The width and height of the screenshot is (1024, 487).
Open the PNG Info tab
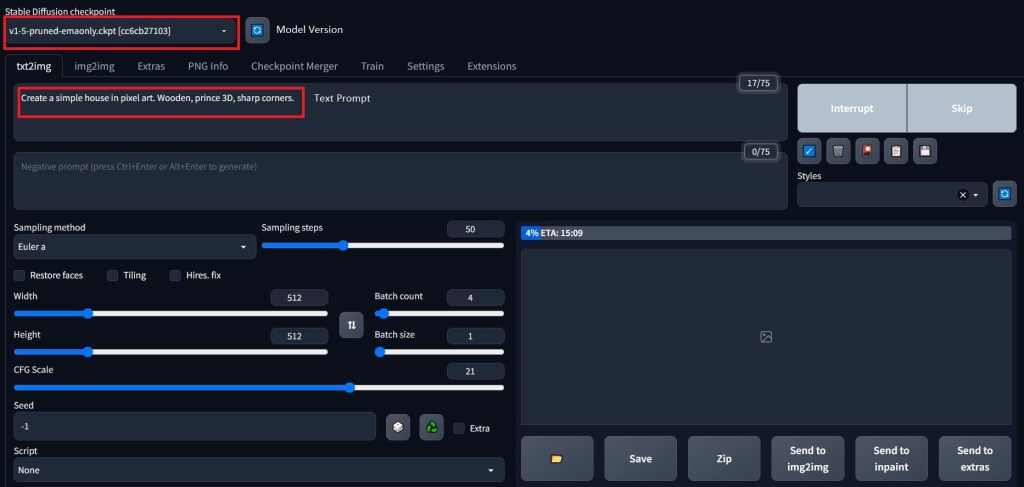tap(208, 66)
